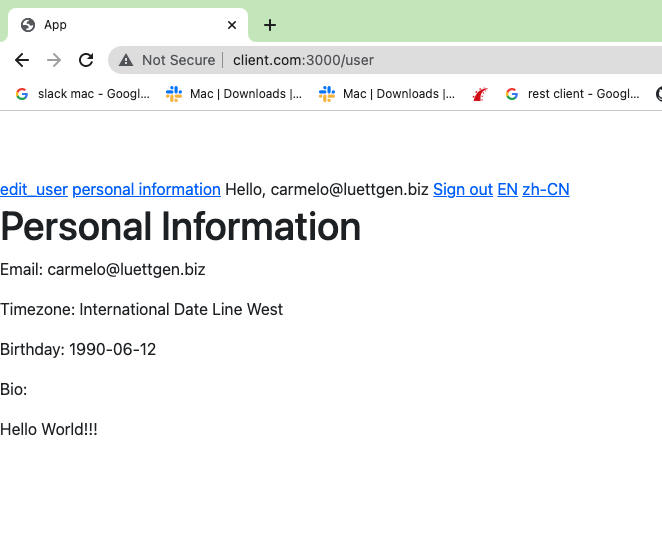This screenshot has width=662, height=554.
Task: Sign out of the account
Action: (463, 189)
